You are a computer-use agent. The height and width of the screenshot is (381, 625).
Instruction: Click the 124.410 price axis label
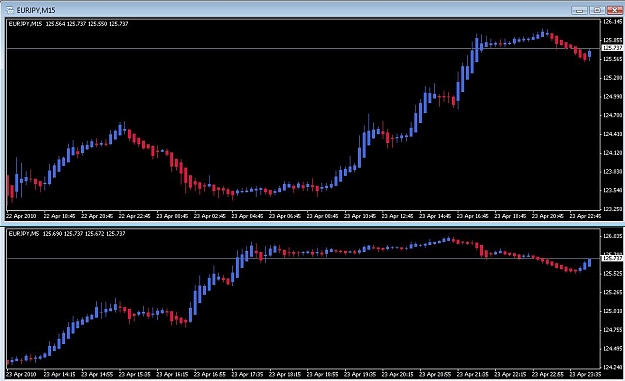coord(613,134)
